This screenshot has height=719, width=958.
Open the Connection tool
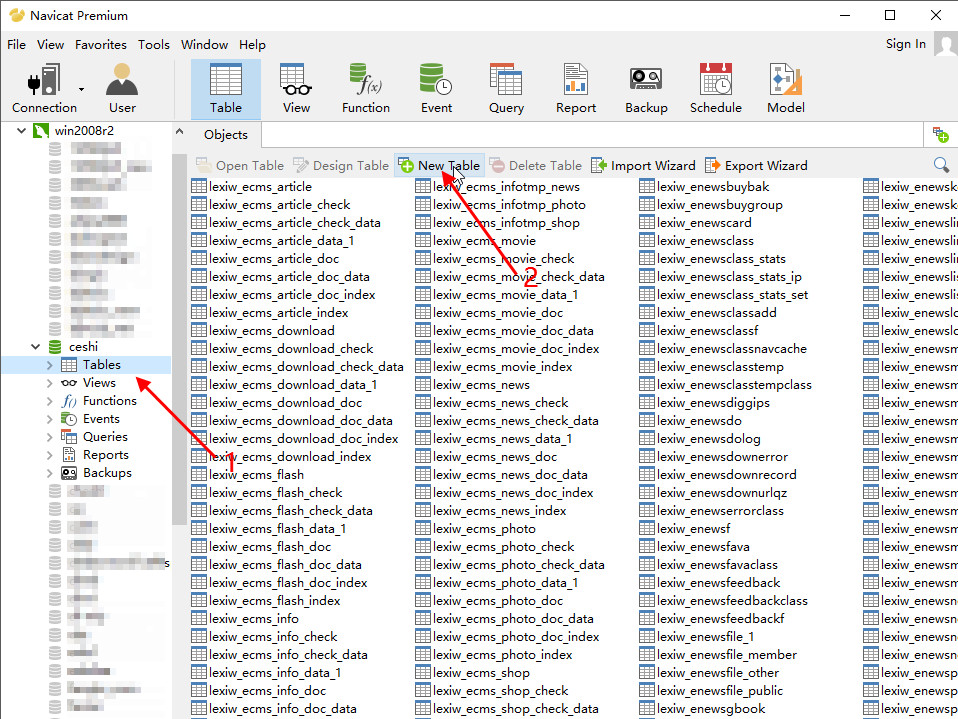(44, 89)
